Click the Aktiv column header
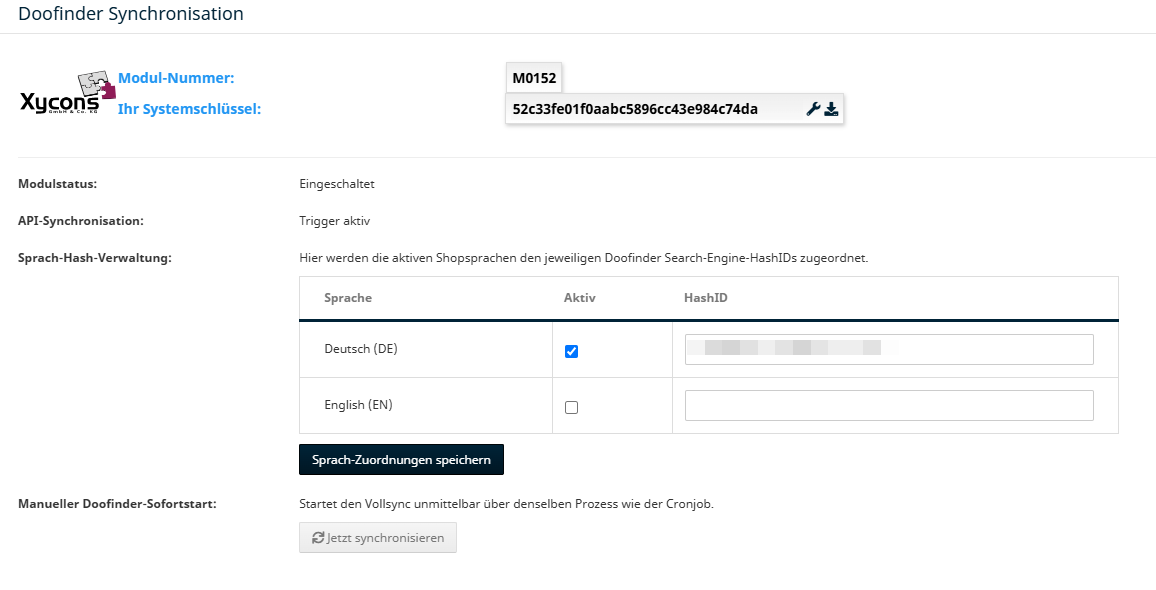This screenshot has width=1156, height=590. pyautogui.click(x=579, y=298)
